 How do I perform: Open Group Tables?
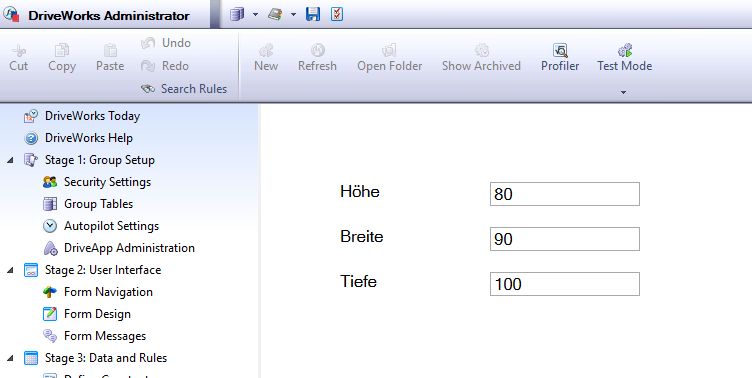click(x=88, y=204)
